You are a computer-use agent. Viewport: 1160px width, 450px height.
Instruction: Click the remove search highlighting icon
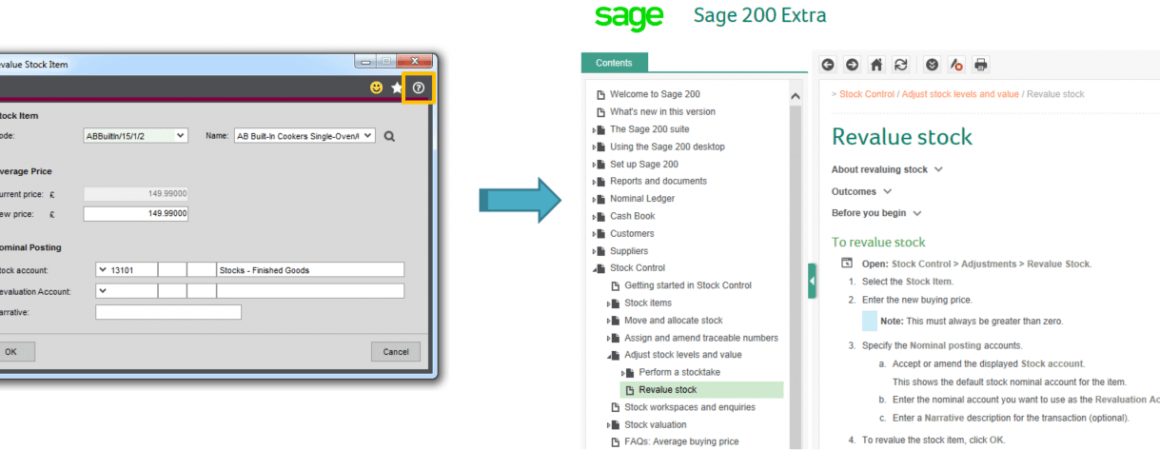(x=957, y=65)
